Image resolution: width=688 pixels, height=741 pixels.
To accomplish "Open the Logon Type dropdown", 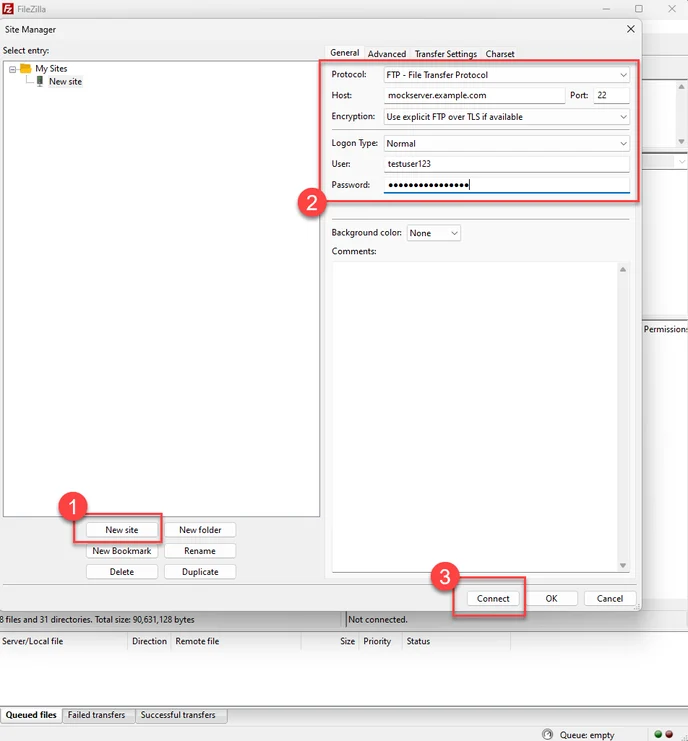I will coord(507,143).
